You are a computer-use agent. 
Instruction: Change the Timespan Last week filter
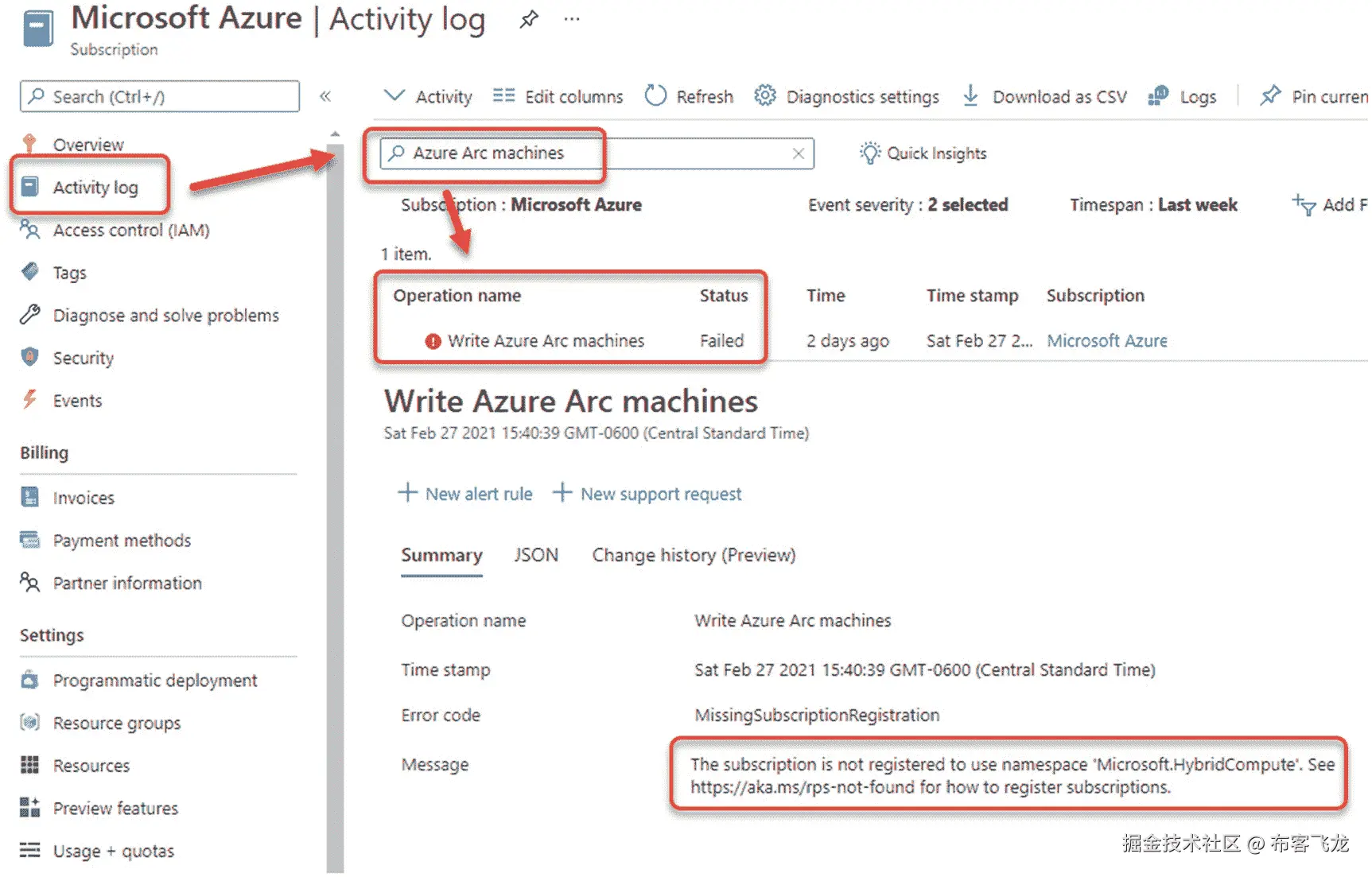(x=1154, y=204)
